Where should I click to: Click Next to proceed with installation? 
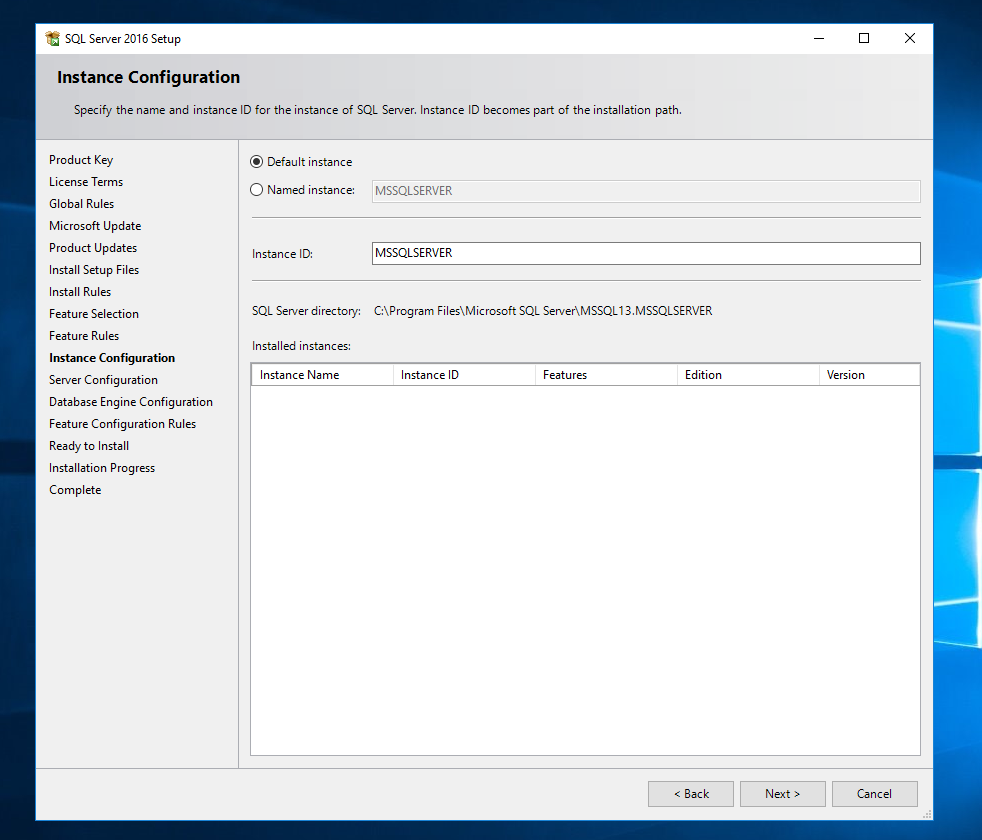tap(782, 793)
